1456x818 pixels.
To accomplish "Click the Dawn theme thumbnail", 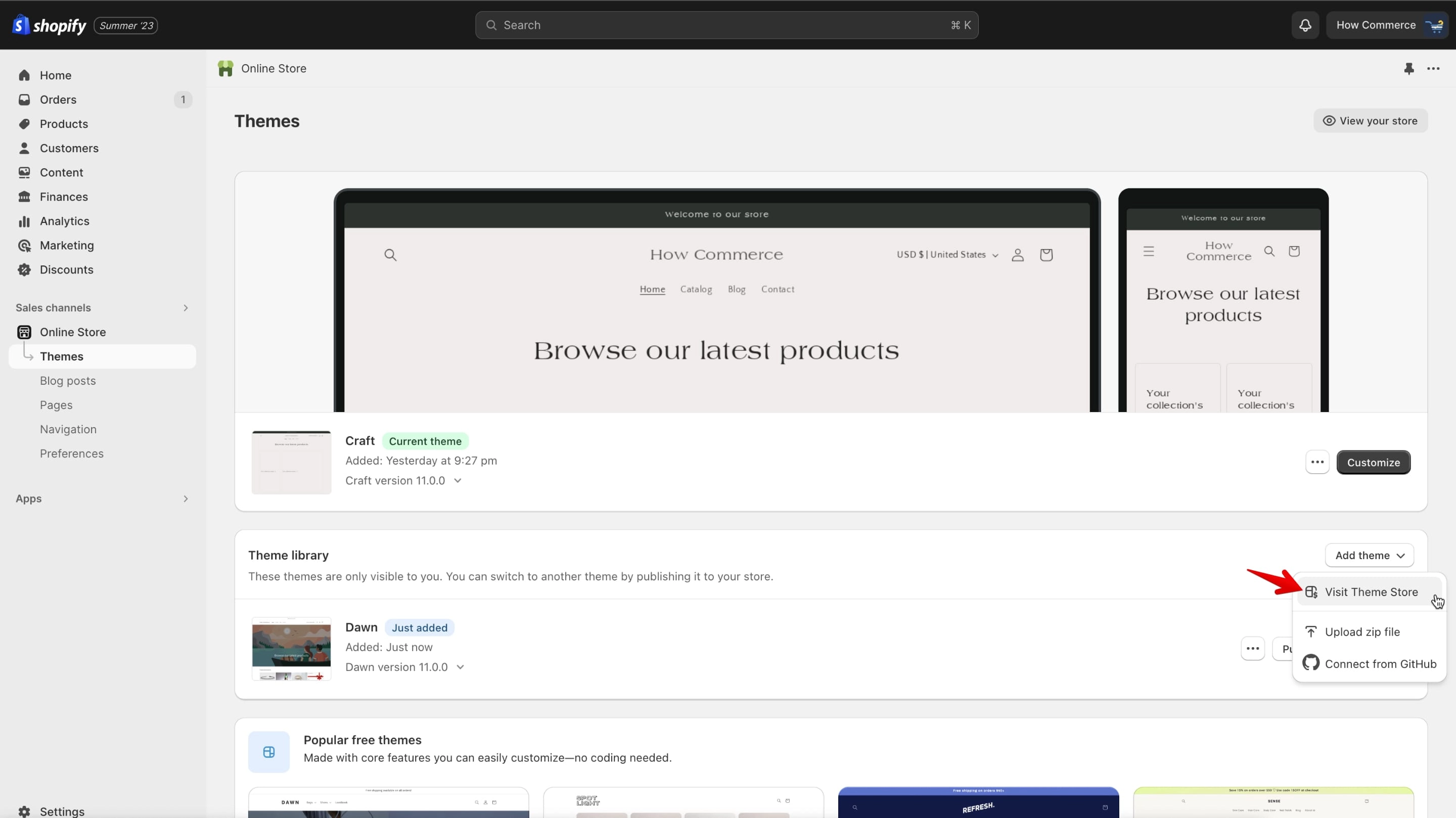I will point(291,649).
